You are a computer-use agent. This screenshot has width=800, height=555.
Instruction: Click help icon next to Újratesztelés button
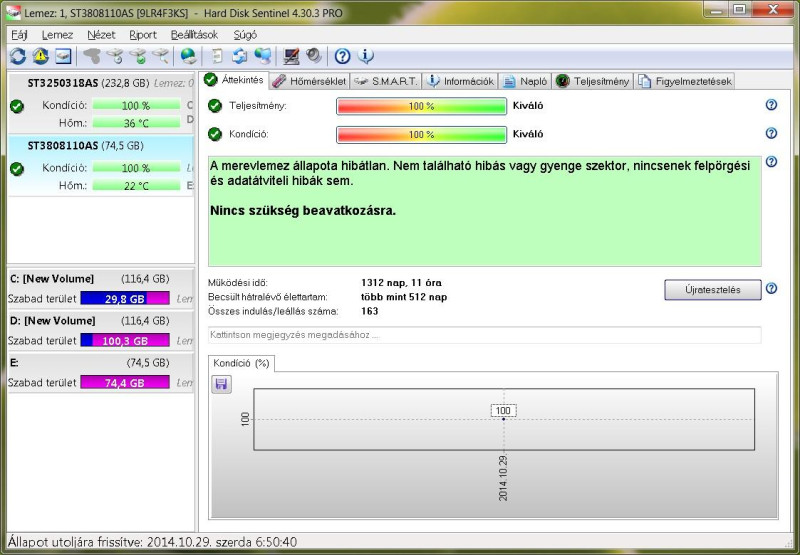tap(771, 288)
